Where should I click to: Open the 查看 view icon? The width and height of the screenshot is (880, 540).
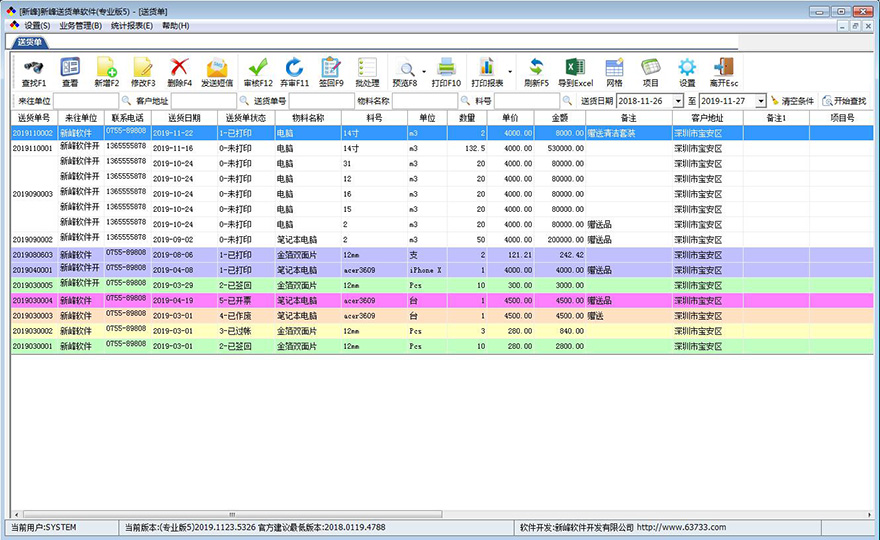[x=70, y=67]
